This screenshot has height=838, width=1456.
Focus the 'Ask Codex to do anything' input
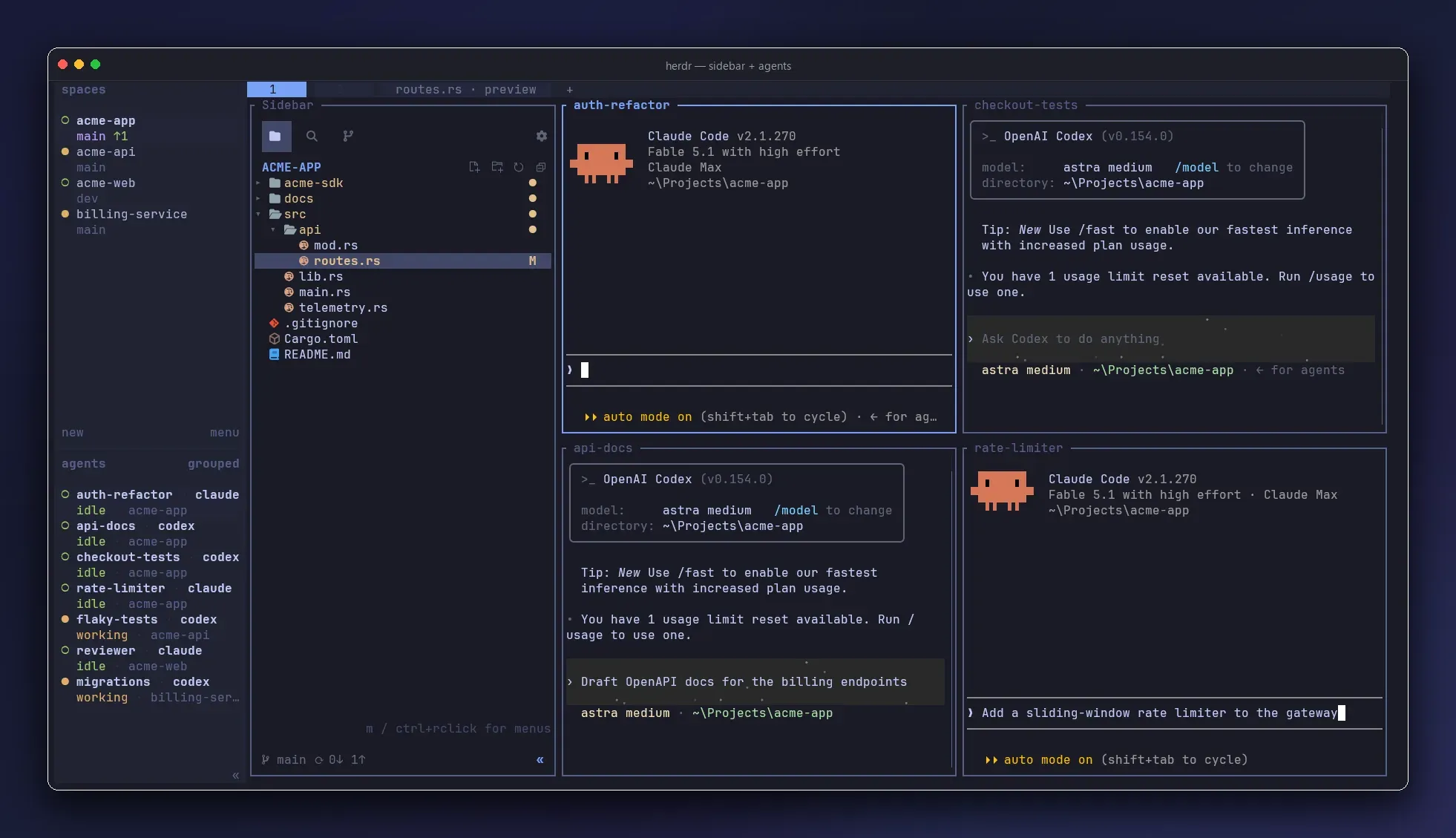[x=1171, y=338]
